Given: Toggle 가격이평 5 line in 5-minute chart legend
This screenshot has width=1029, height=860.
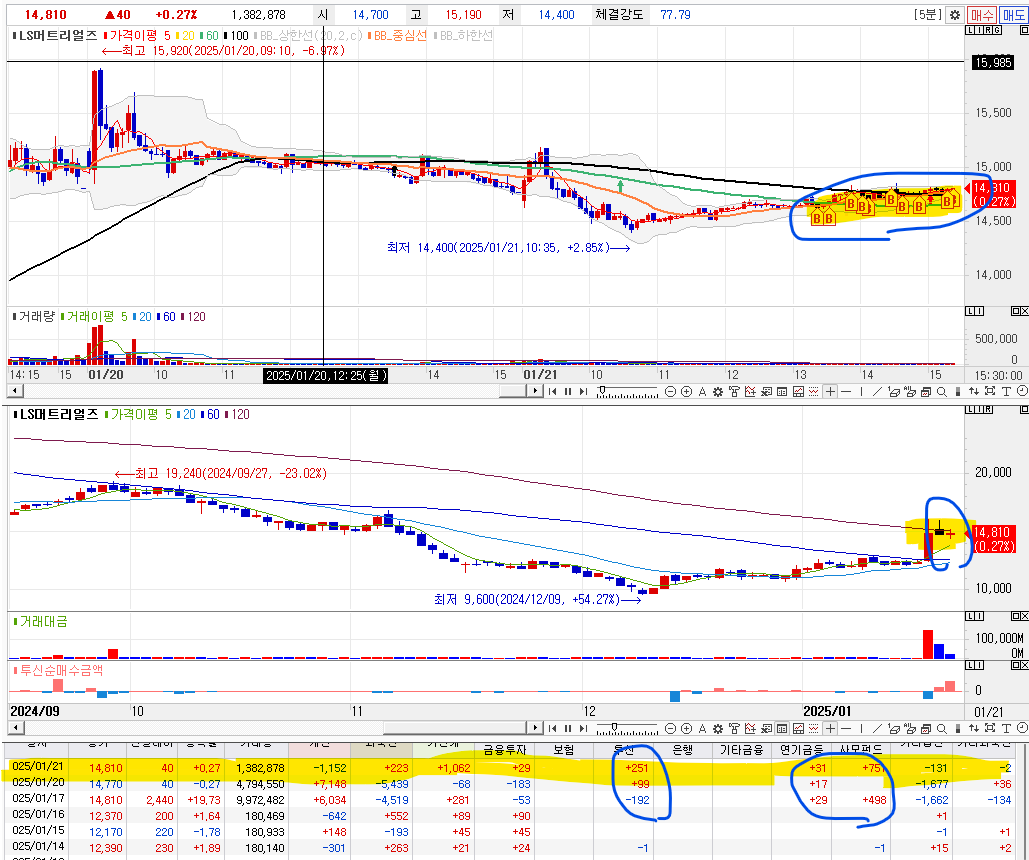Looking at the screenshot, I should coord(137,35).
